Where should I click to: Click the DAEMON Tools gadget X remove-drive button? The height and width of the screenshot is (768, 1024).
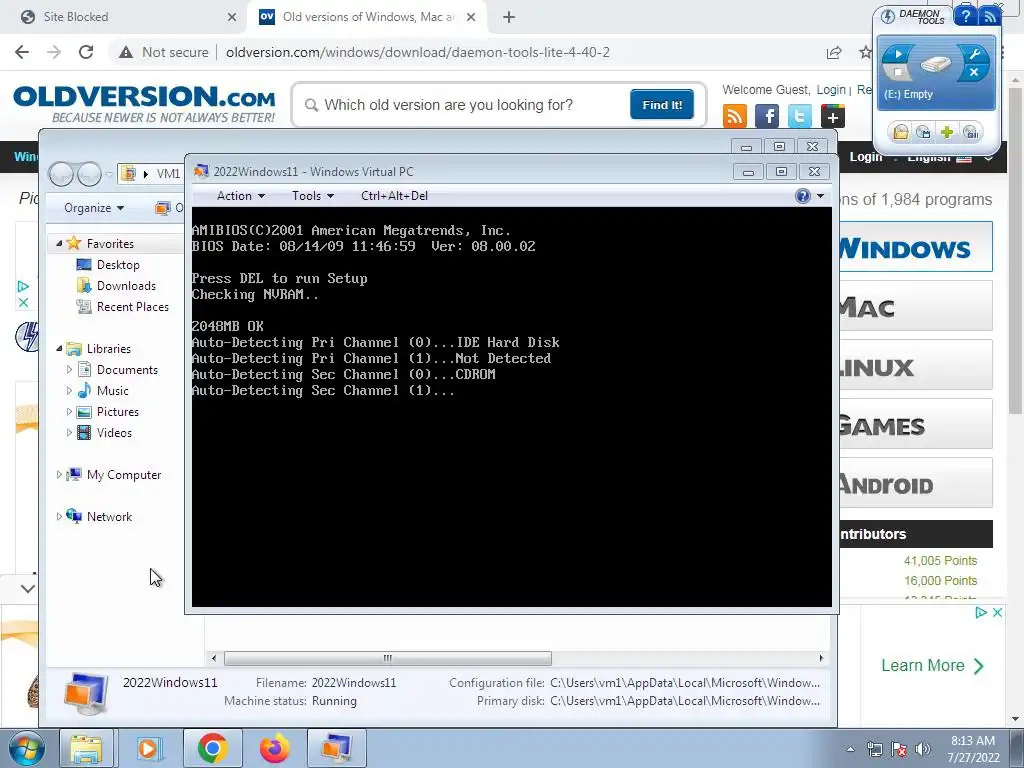click(x=974, y=72)
